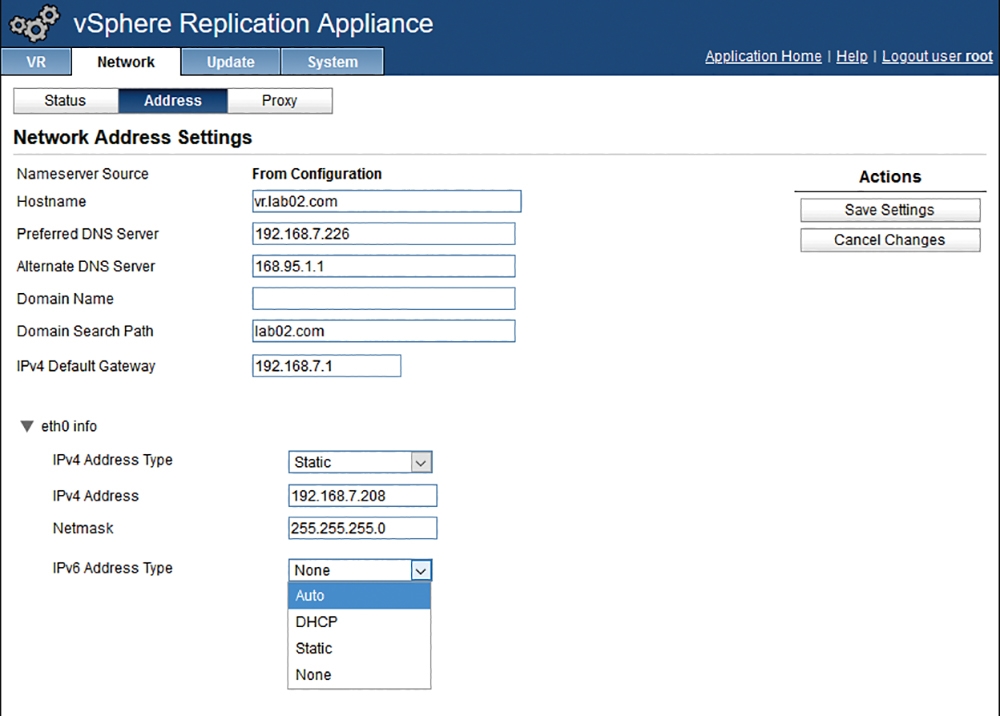The width and height of the screenshot is (1000, 716).
Task: Focus the Hostname input field
Action: [x=386, y=201]
